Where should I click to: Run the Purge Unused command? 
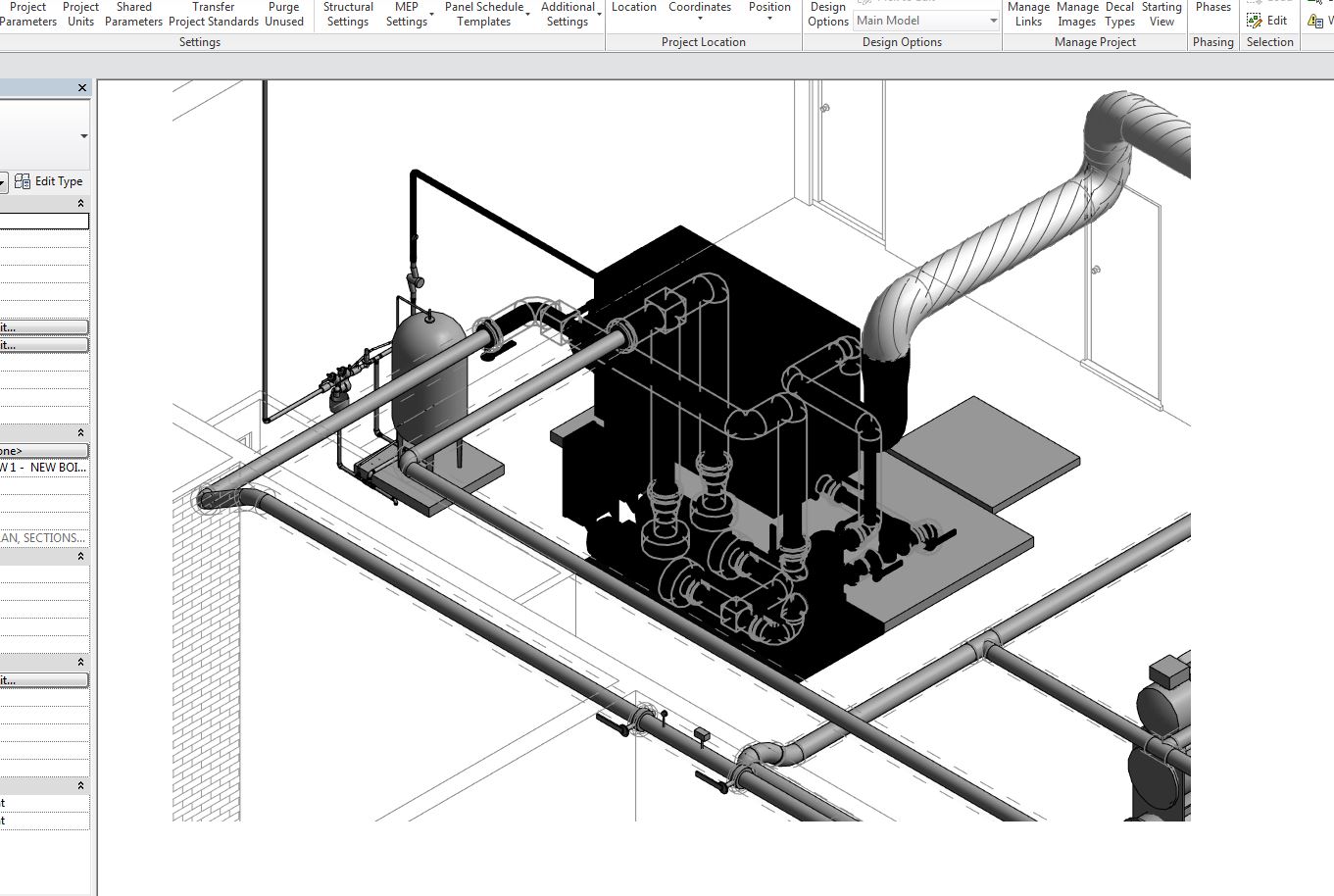[x=284, y=14]
